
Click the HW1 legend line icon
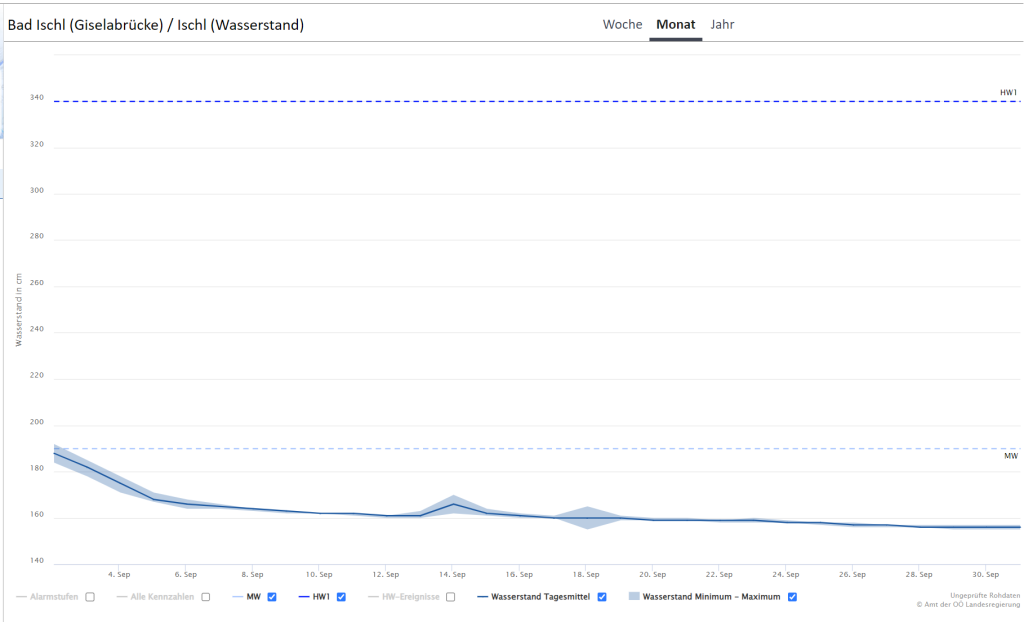pos(304,597)
